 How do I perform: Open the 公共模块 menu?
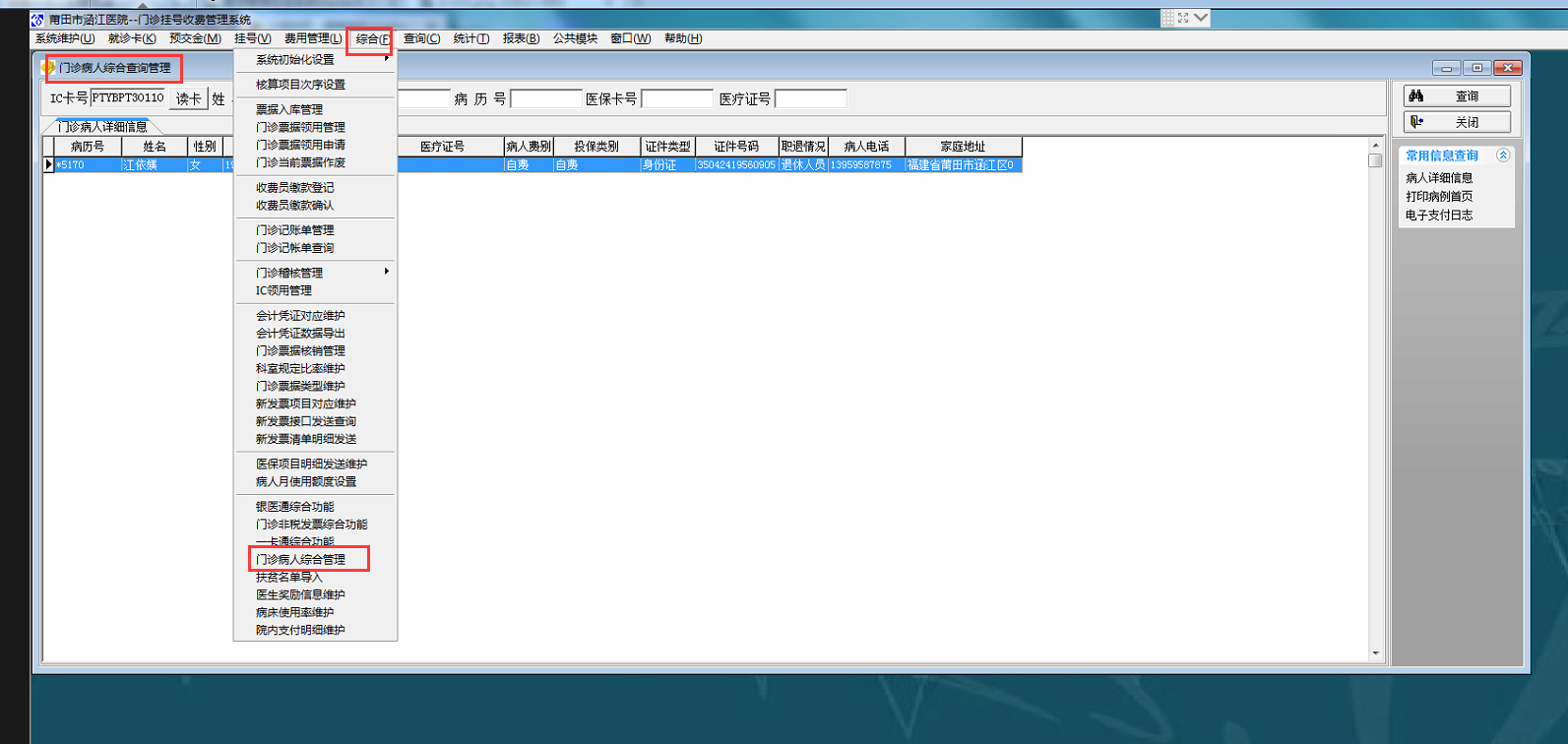click(x=575, y=38)
